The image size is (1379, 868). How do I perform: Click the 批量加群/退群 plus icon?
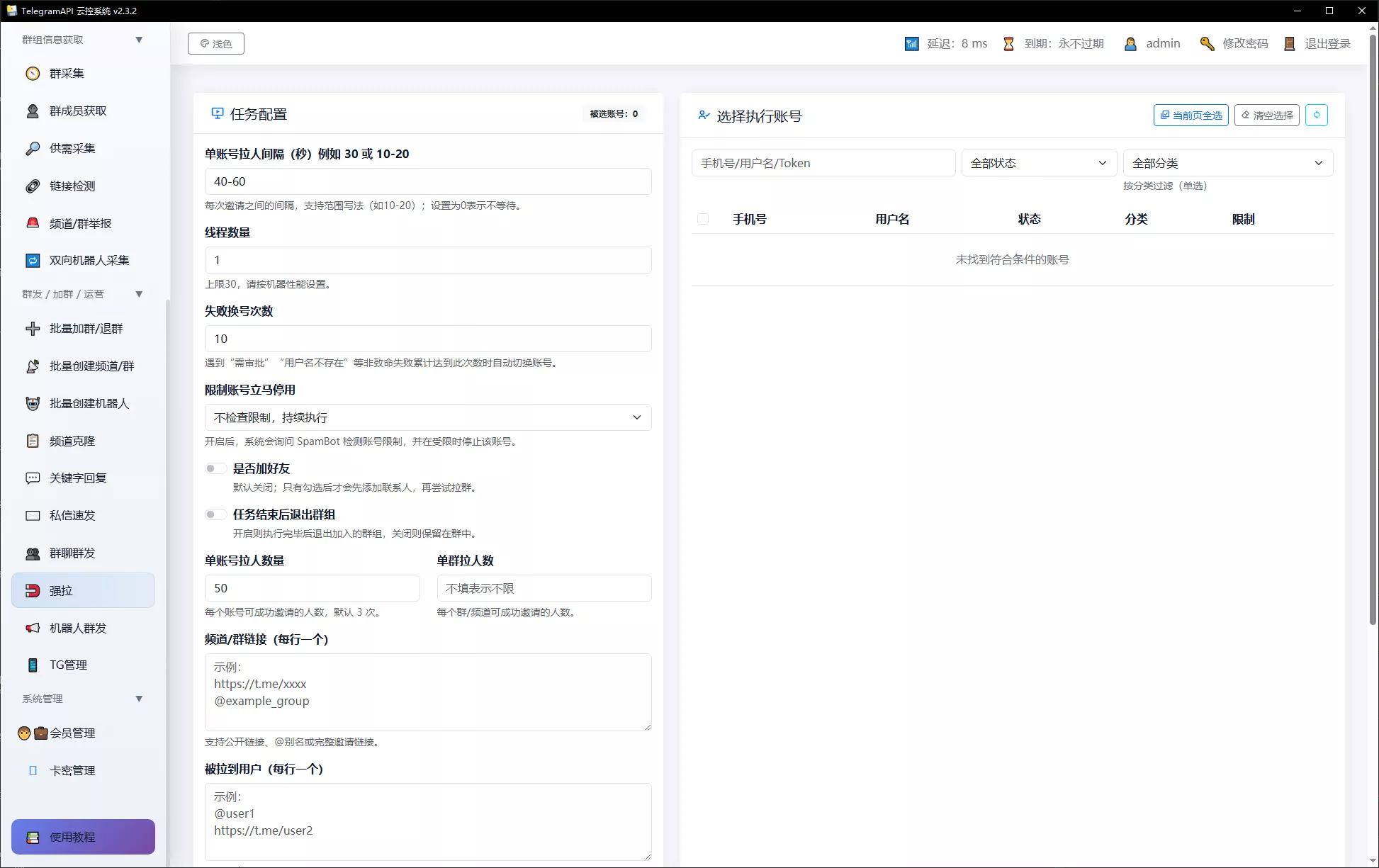point(33,329)
